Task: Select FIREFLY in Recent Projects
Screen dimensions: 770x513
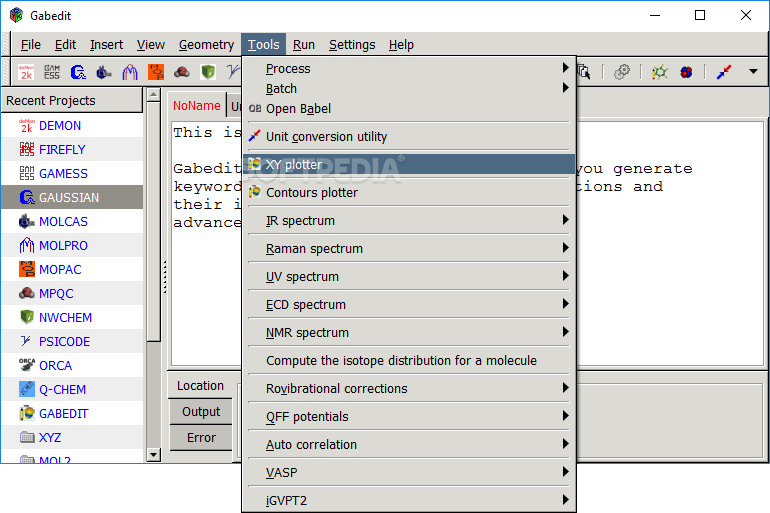Action: click(72, 150)
